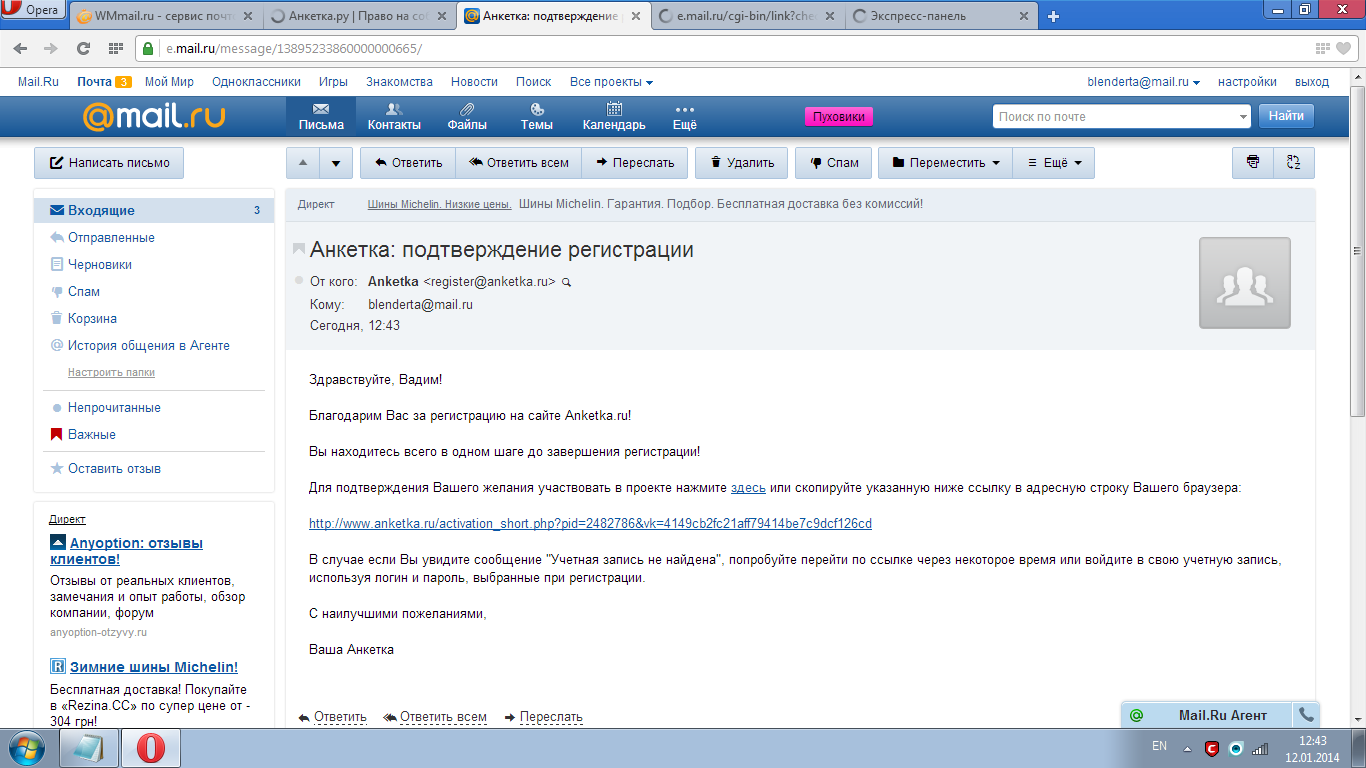Click the Windows Start button
The width and height of the screenshot is (1366, 768).
coord(27,747)
